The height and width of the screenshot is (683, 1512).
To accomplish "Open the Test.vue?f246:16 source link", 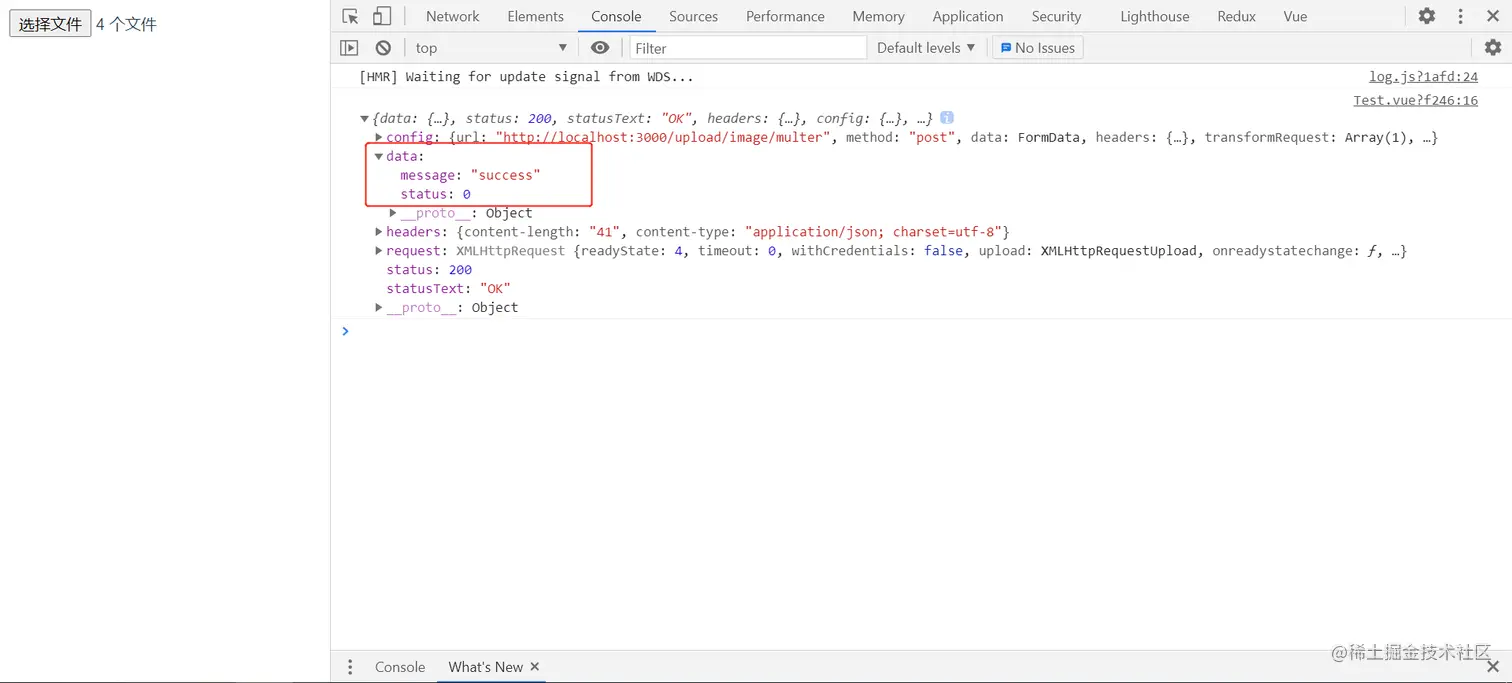I will point(1415,100).
